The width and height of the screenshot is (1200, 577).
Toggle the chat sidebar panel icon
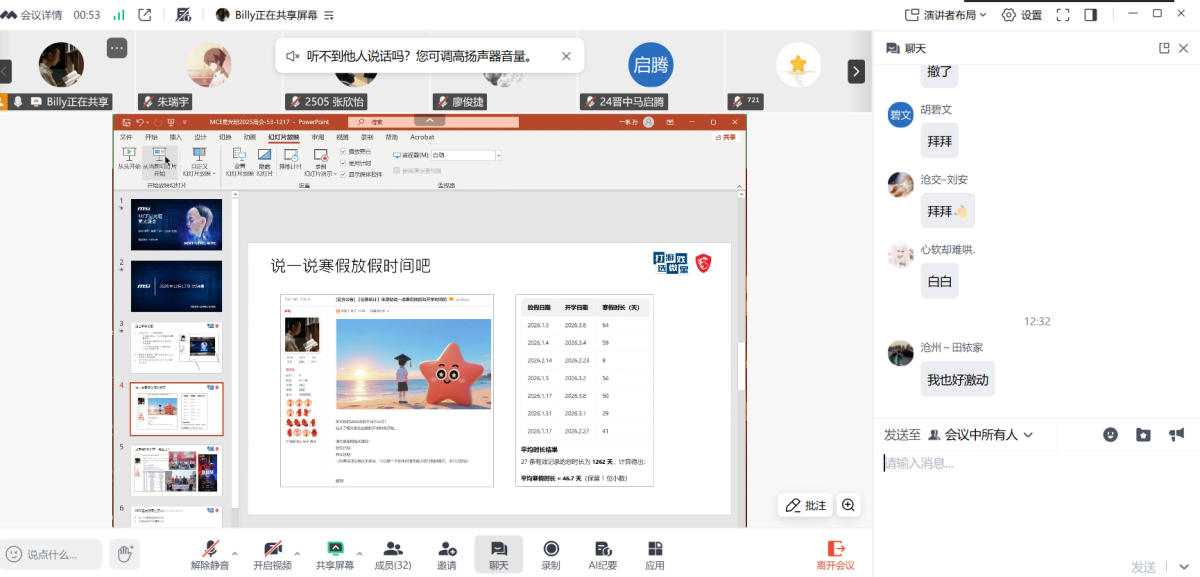click(1090, 15)
